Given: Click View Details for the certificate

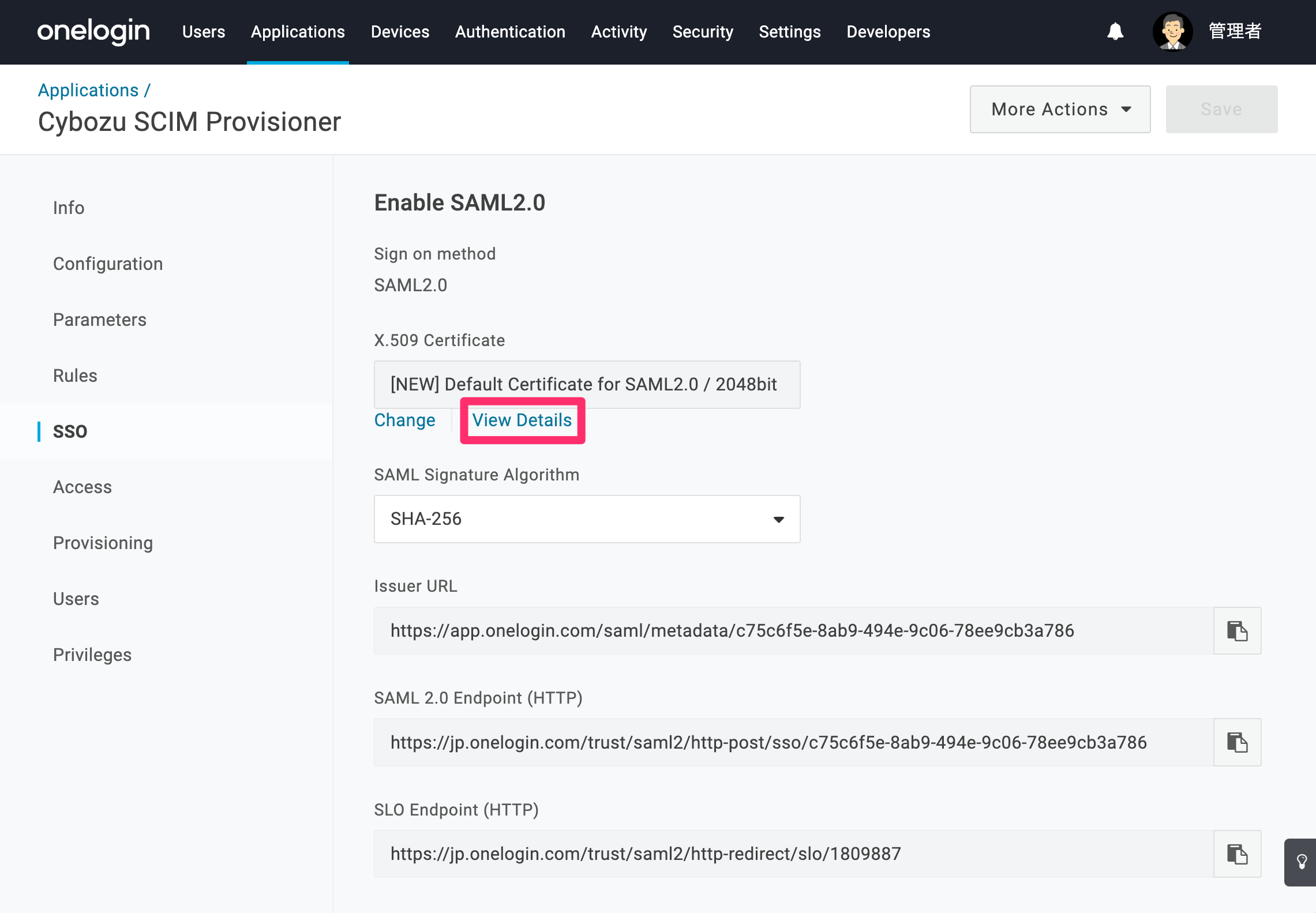Looking at the screenshot, I should coord(522,420).
